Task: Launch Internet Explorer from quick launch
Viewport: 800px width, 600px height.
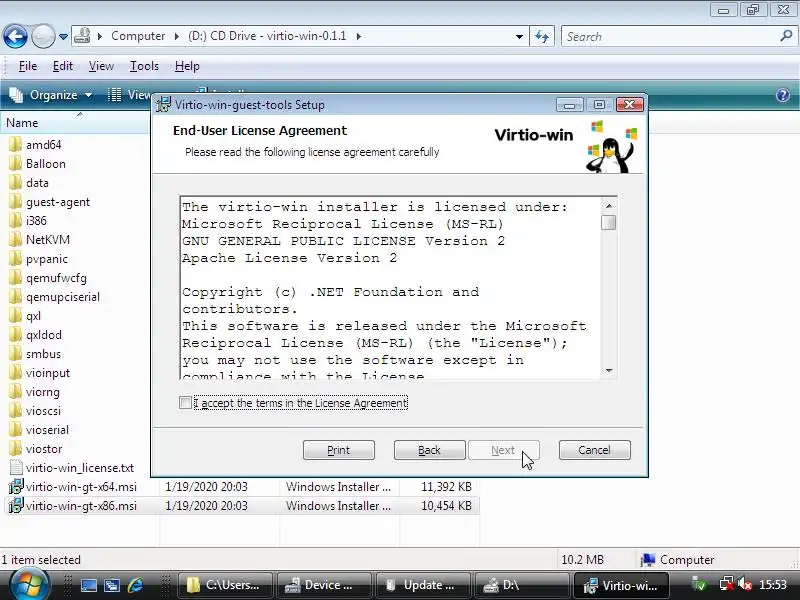Action: pos(135,585)
